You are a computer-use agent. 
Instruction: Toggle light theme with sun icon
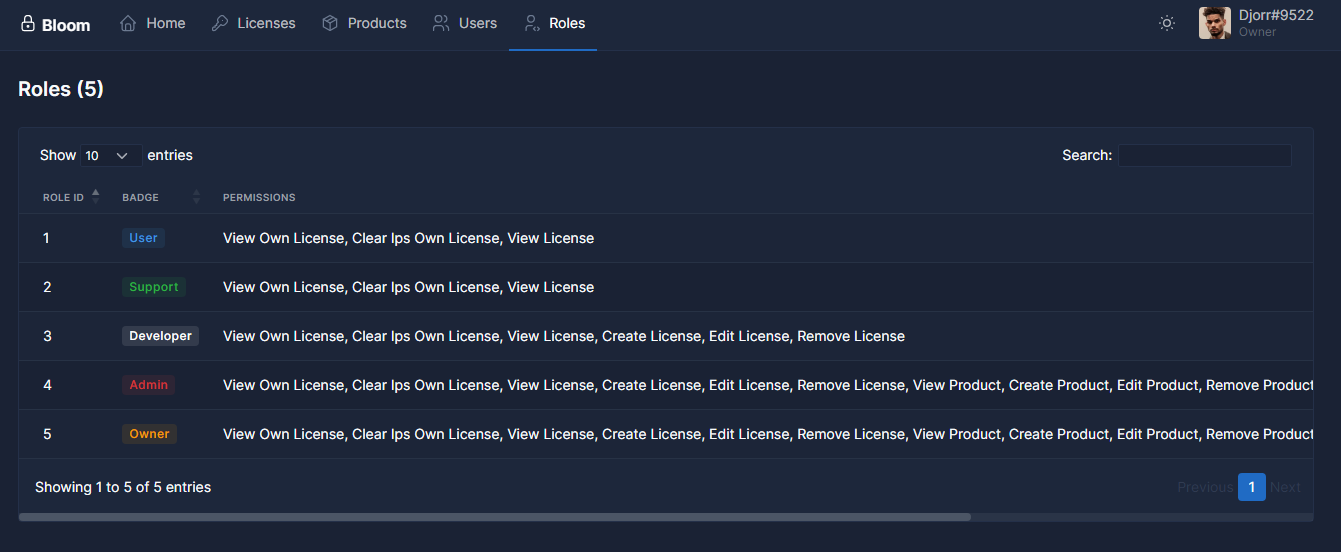point(1167,23)
